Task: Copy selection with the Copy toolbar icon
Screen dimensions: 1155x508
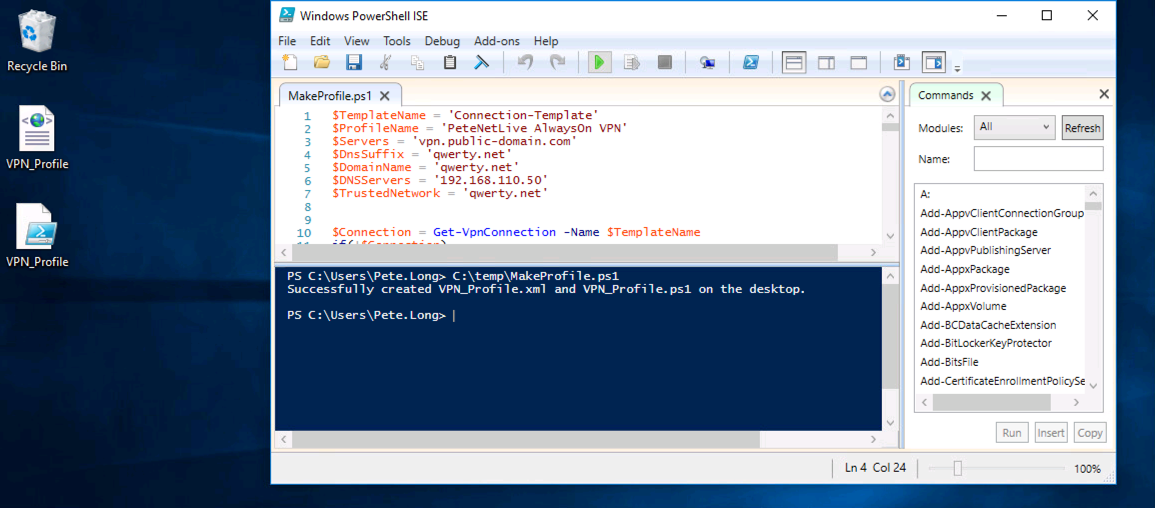Action: pos(418,63)
